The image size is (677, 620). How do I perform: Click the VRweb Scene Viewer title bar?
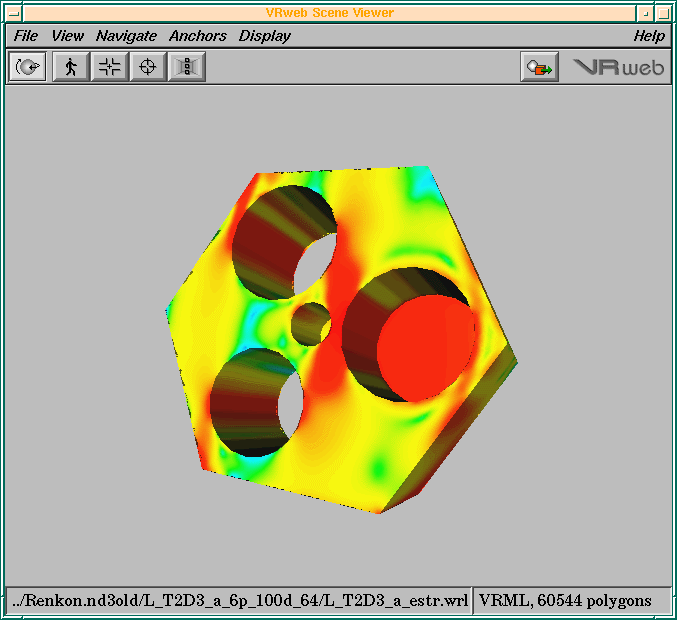[x=330, y=13]
